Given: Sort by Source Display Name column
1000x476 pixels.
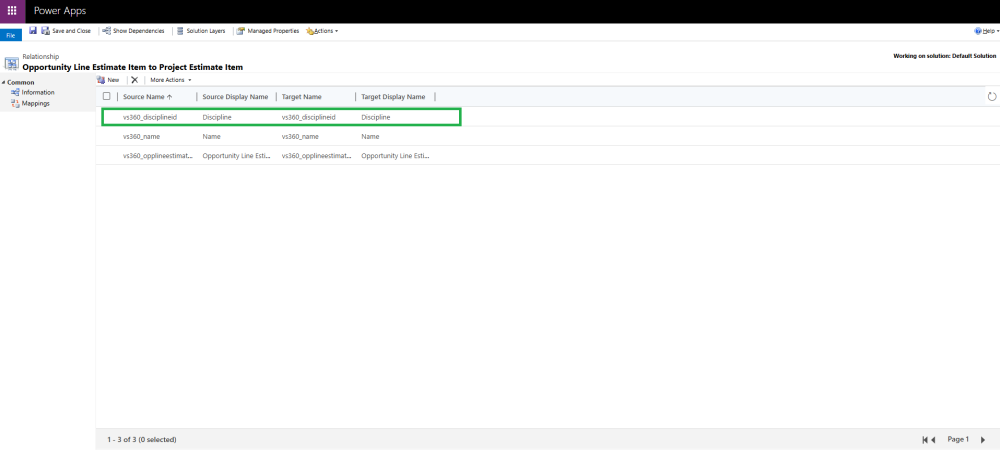Looking at the screenshot, I should (x=236, y=96).
